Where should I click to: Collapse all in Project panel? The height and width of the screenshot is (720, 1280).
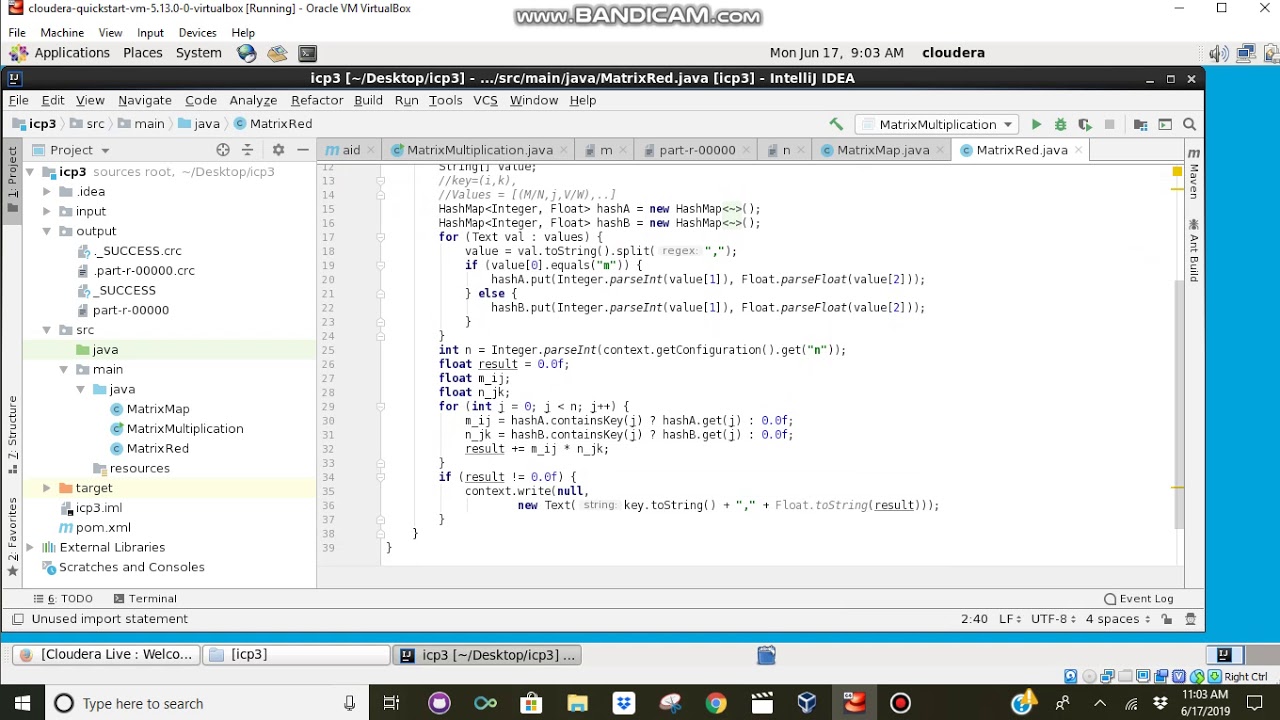pos(248,150)
